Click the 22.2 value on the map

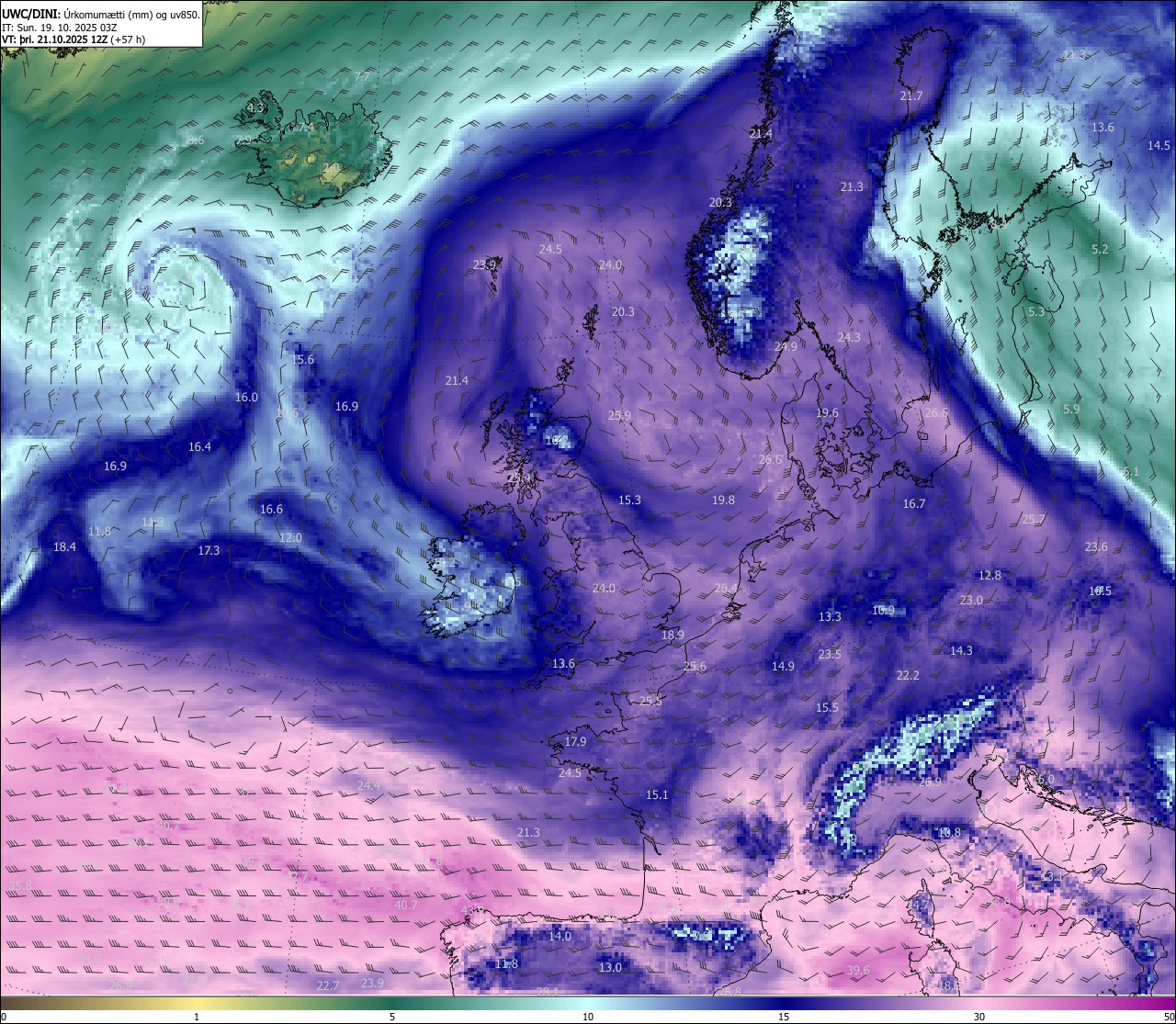908,675
